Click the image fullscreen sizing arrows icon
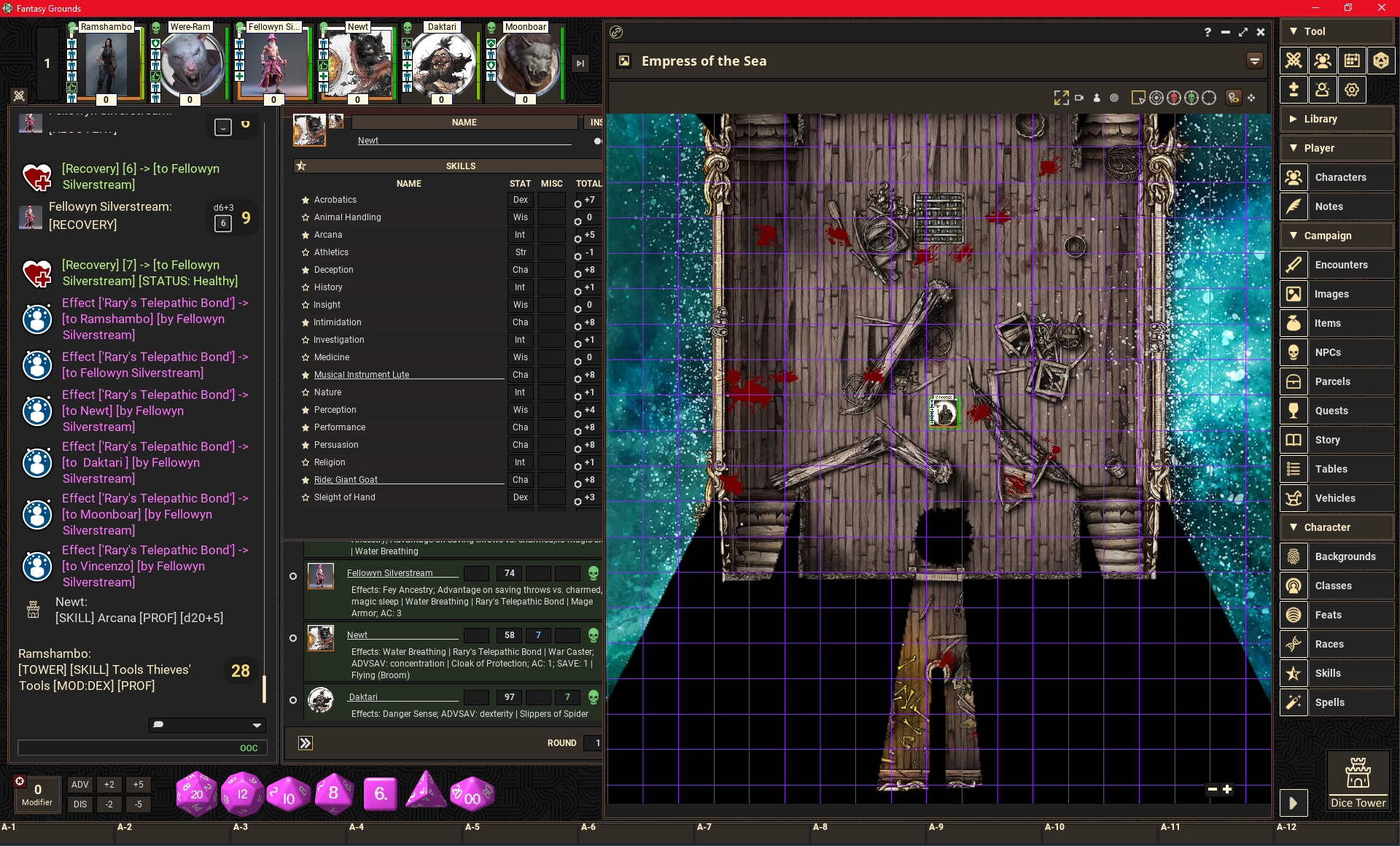 point(1061,98)
